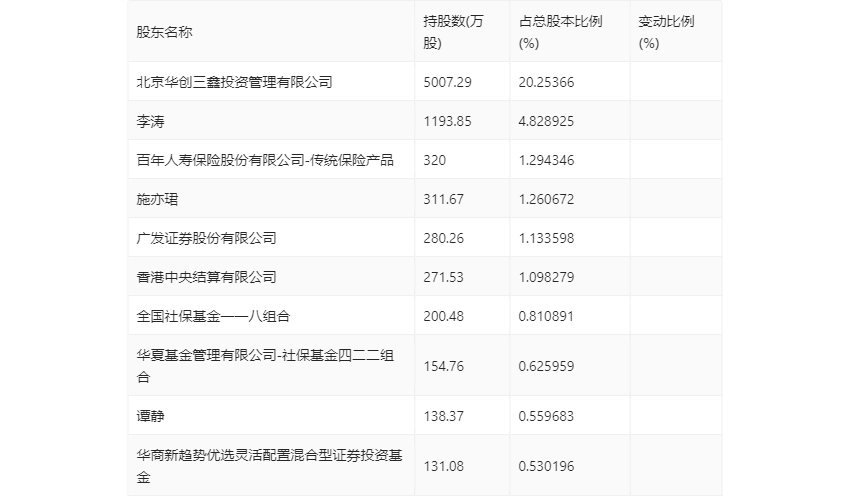Image resolution: width=850 pixels, height=496 pixels.
Task: Select shareholder 香港中央结算有限公司
Action: (x=206, y=277)
